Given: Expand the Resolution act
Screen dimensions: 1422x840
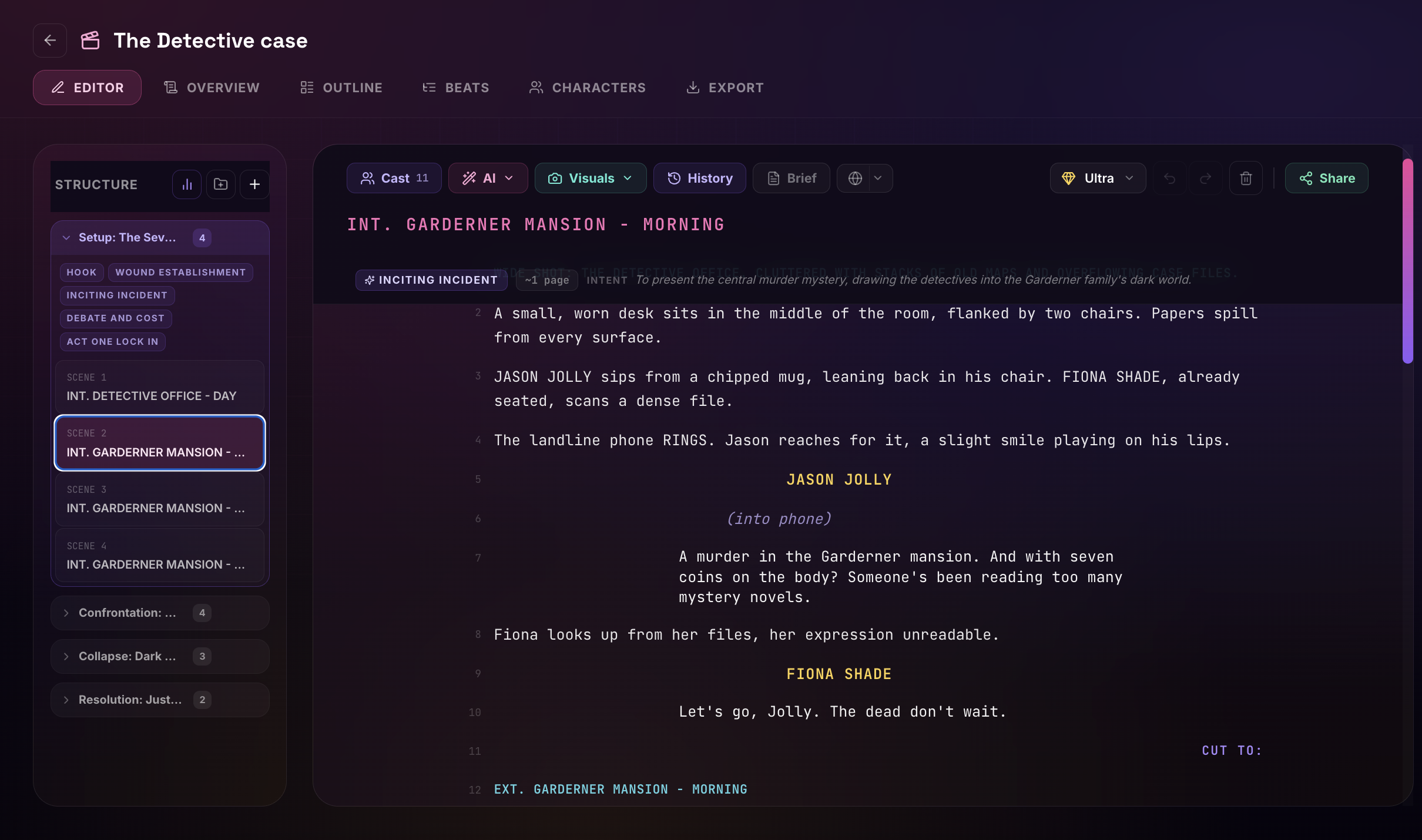Looking at the screenshot, I should click(160, 700).
